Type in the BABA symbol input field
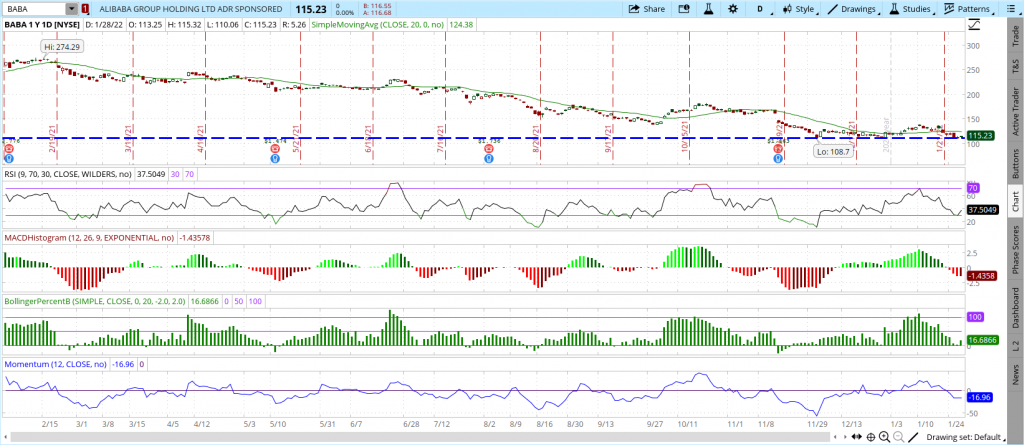1024x445 pixels. click(35, 9)
